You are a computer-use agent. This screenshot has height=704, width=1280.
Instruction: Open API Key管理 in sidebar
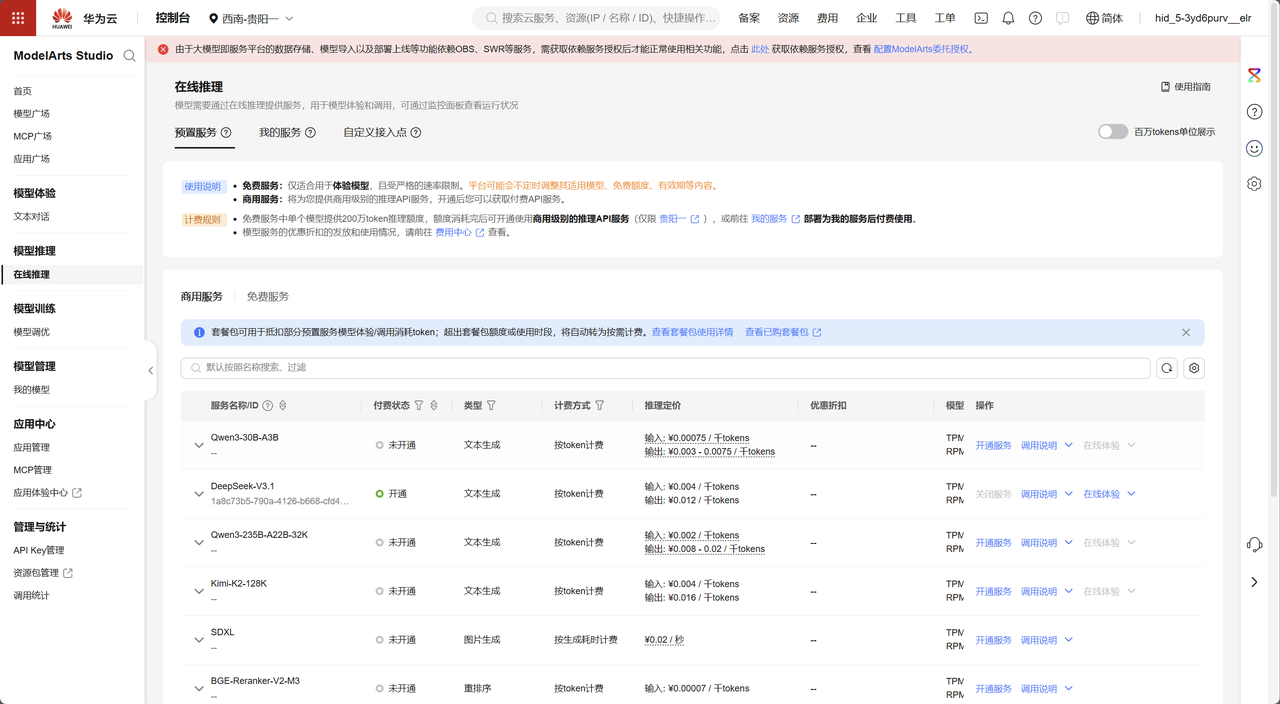pyautogui.click(x=38, y=550)
